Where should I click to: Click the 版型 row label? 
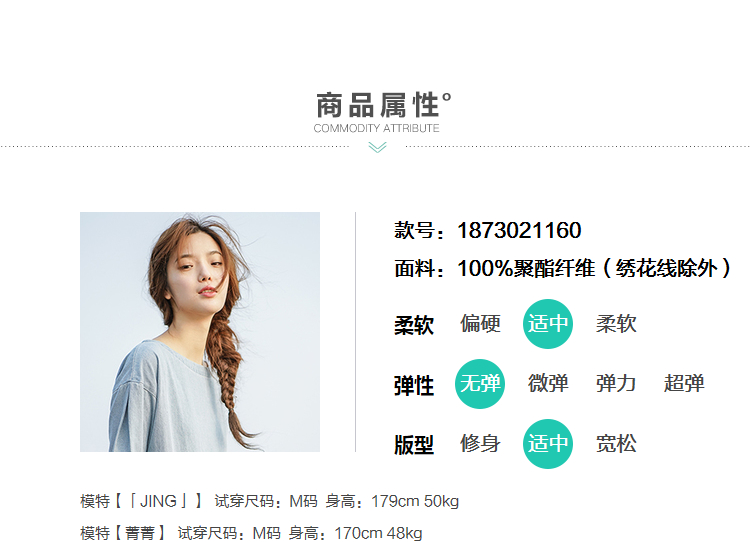click(x=414, y=445)
